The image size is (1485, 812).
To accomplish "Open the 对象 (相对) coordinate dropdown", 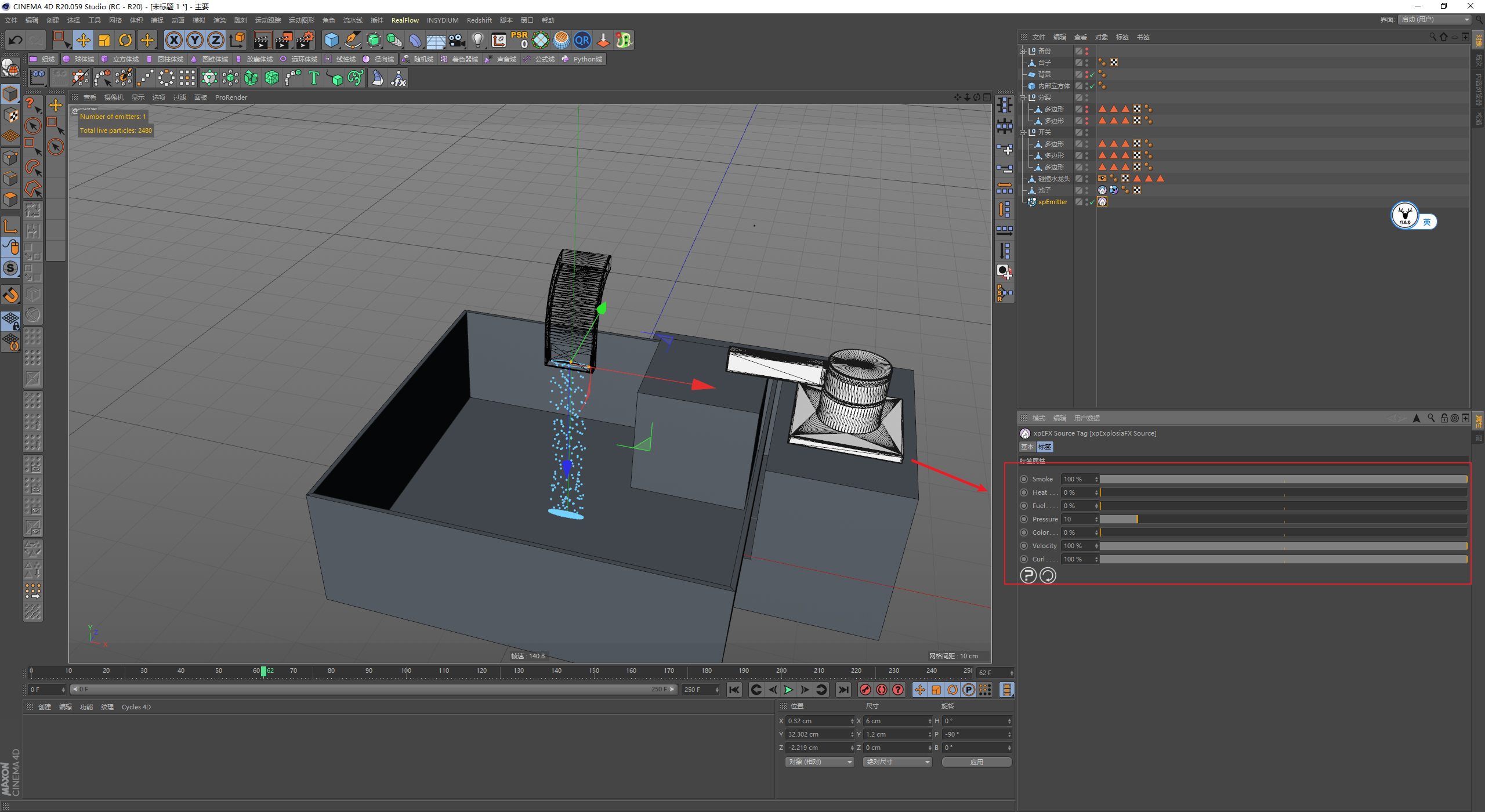I will pos(819,762).
